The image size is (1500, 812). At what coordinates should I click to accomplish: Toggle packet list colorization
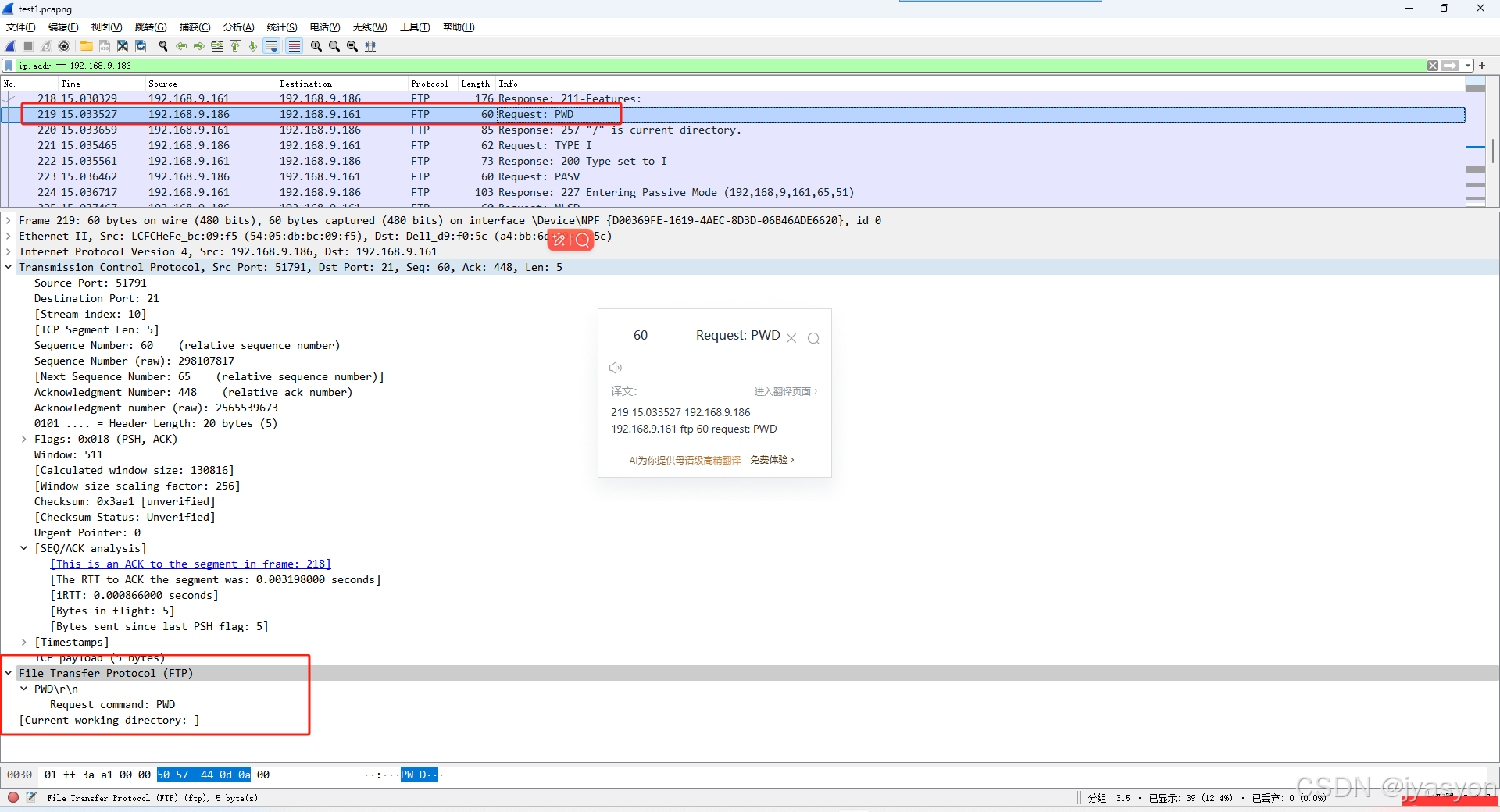[294, 46]
